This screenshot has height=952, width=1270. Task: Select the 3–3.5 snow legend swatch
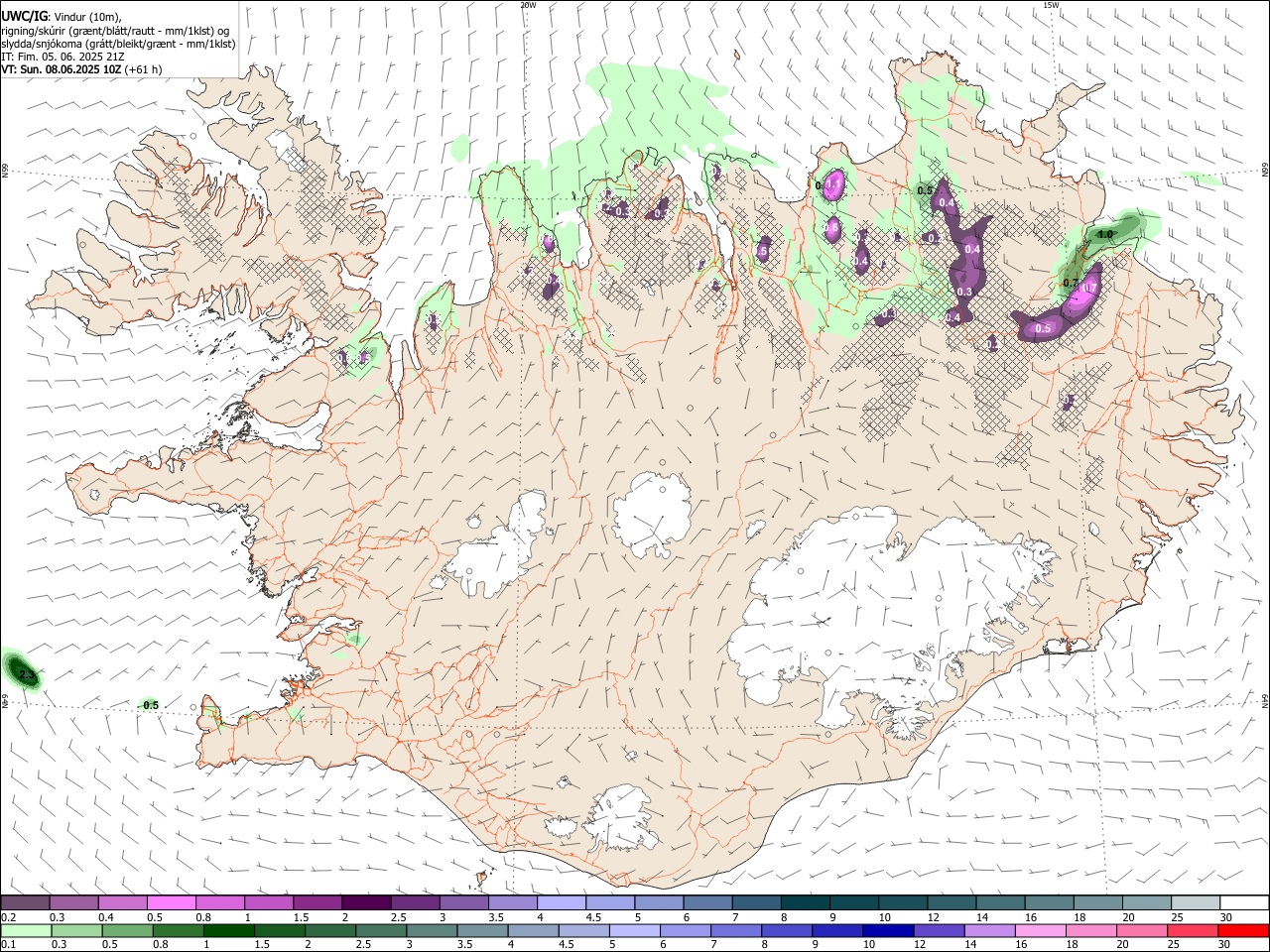464,903
